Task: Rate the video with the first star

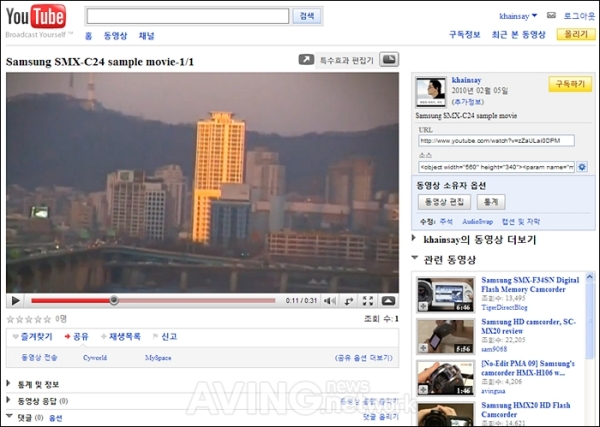Action: (10, 319)
